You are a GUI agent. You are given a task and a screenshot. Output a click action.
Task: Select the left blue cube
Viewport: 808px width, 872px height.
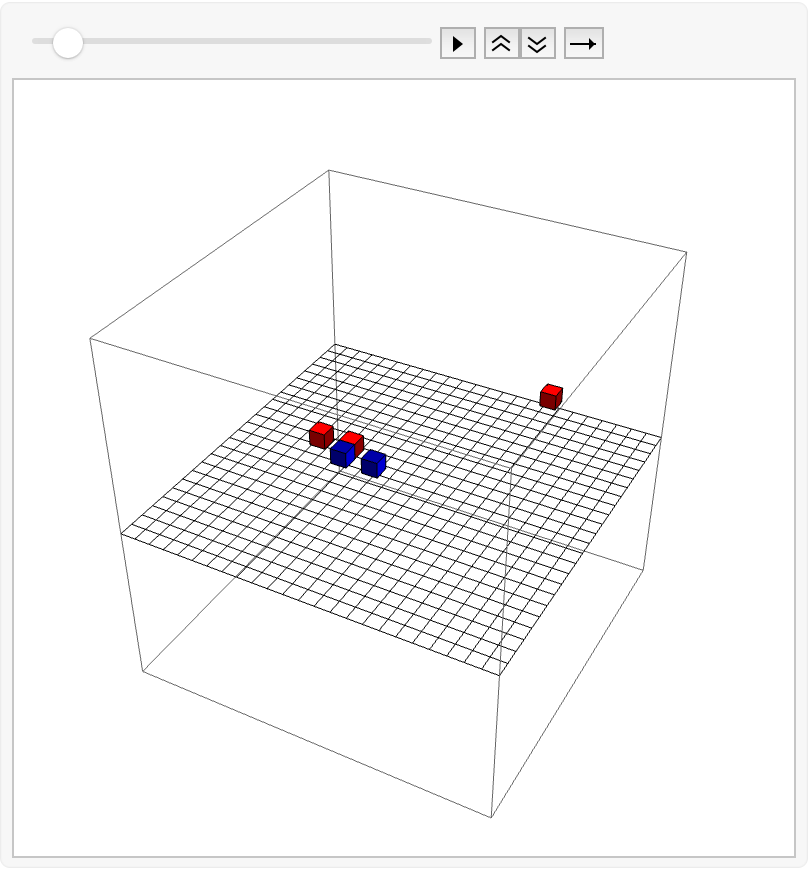342,454
